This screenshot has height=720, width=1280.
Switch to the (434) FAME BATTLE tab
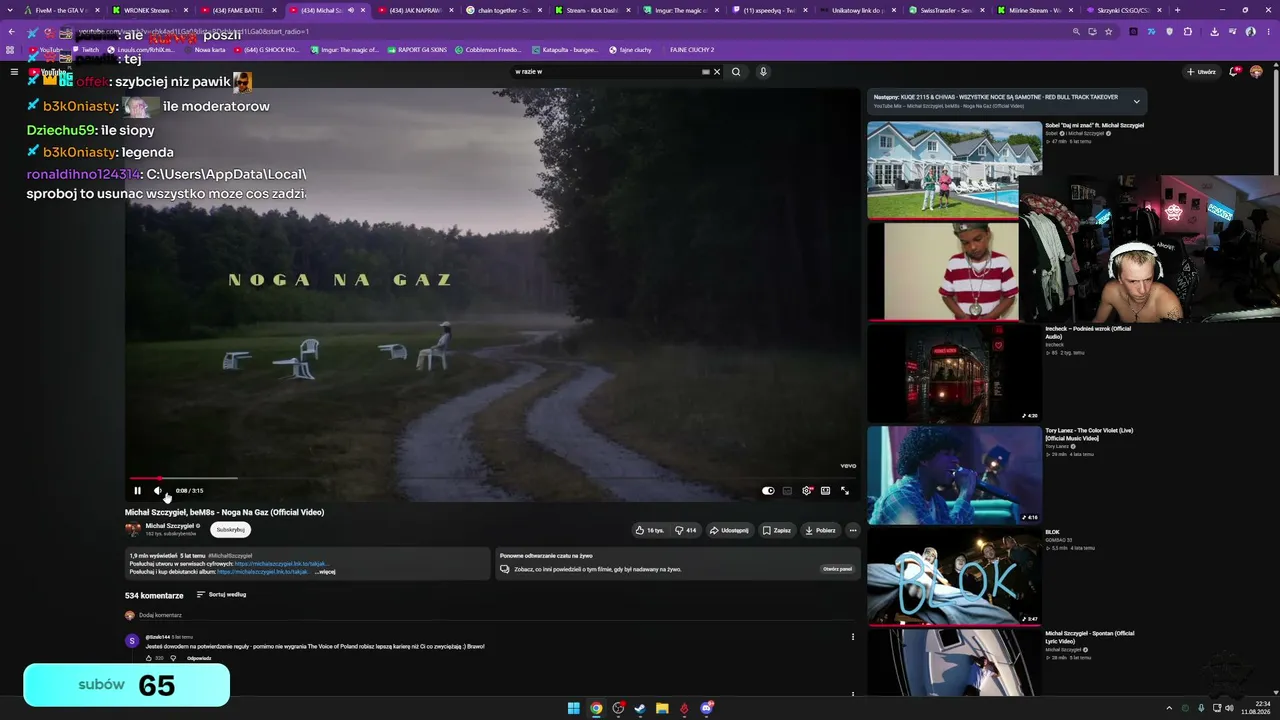(x=237, y=10)
